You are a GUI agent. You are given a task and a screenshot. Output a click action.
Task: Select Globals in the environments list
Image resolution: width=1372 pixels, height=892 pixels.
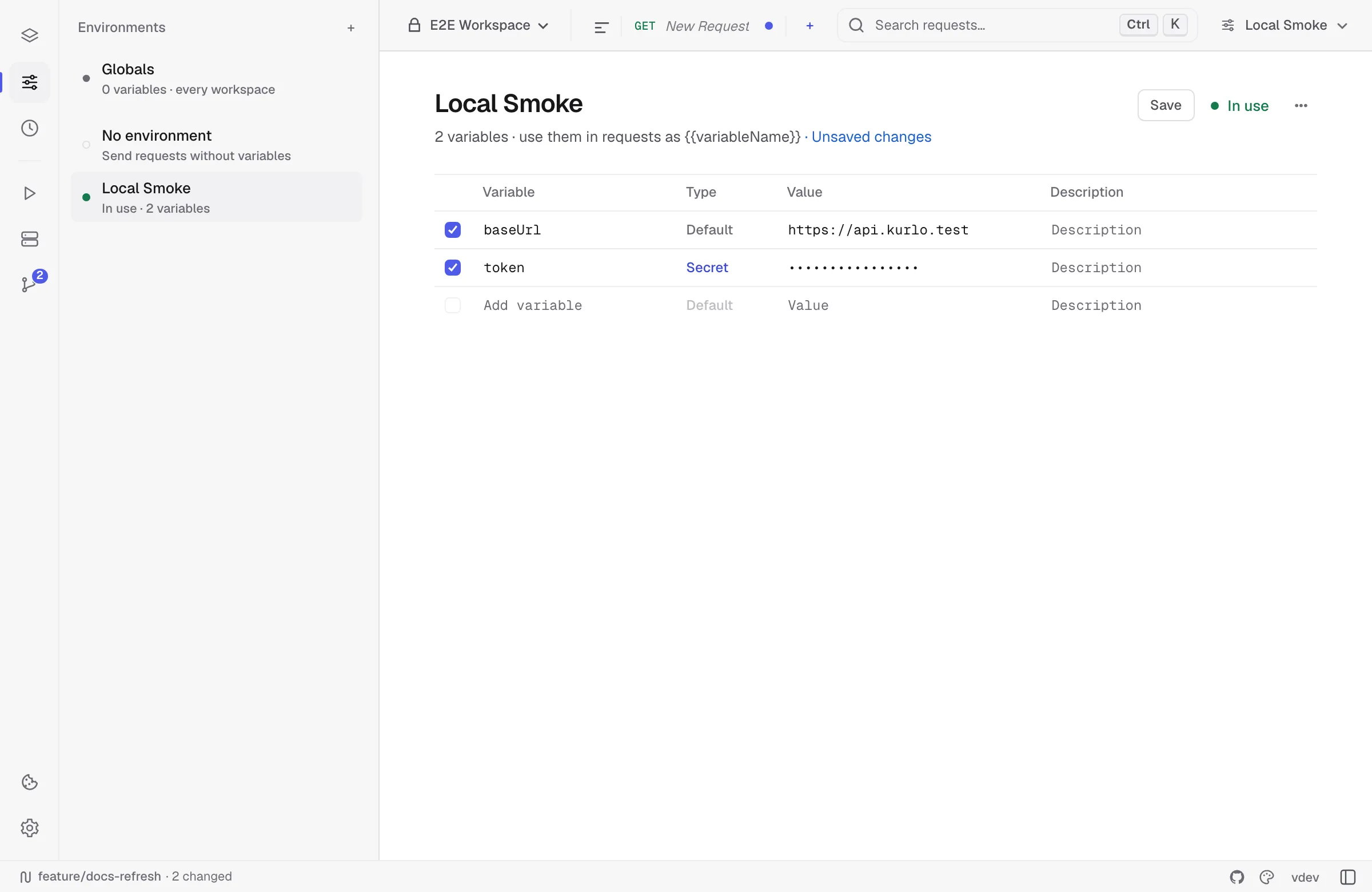[x=217, y=78]
